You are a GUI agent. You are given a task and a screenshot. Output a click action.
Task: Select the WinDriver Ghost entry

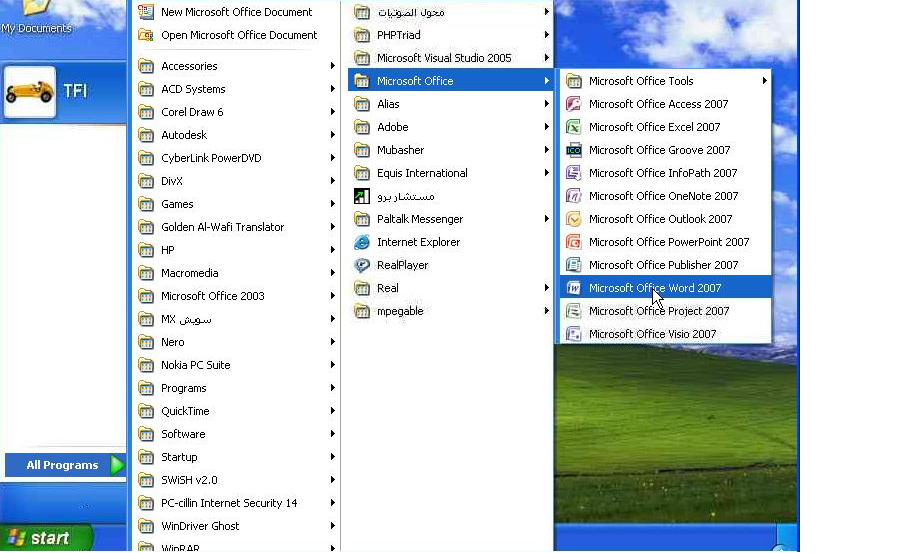tap(237, 526)
